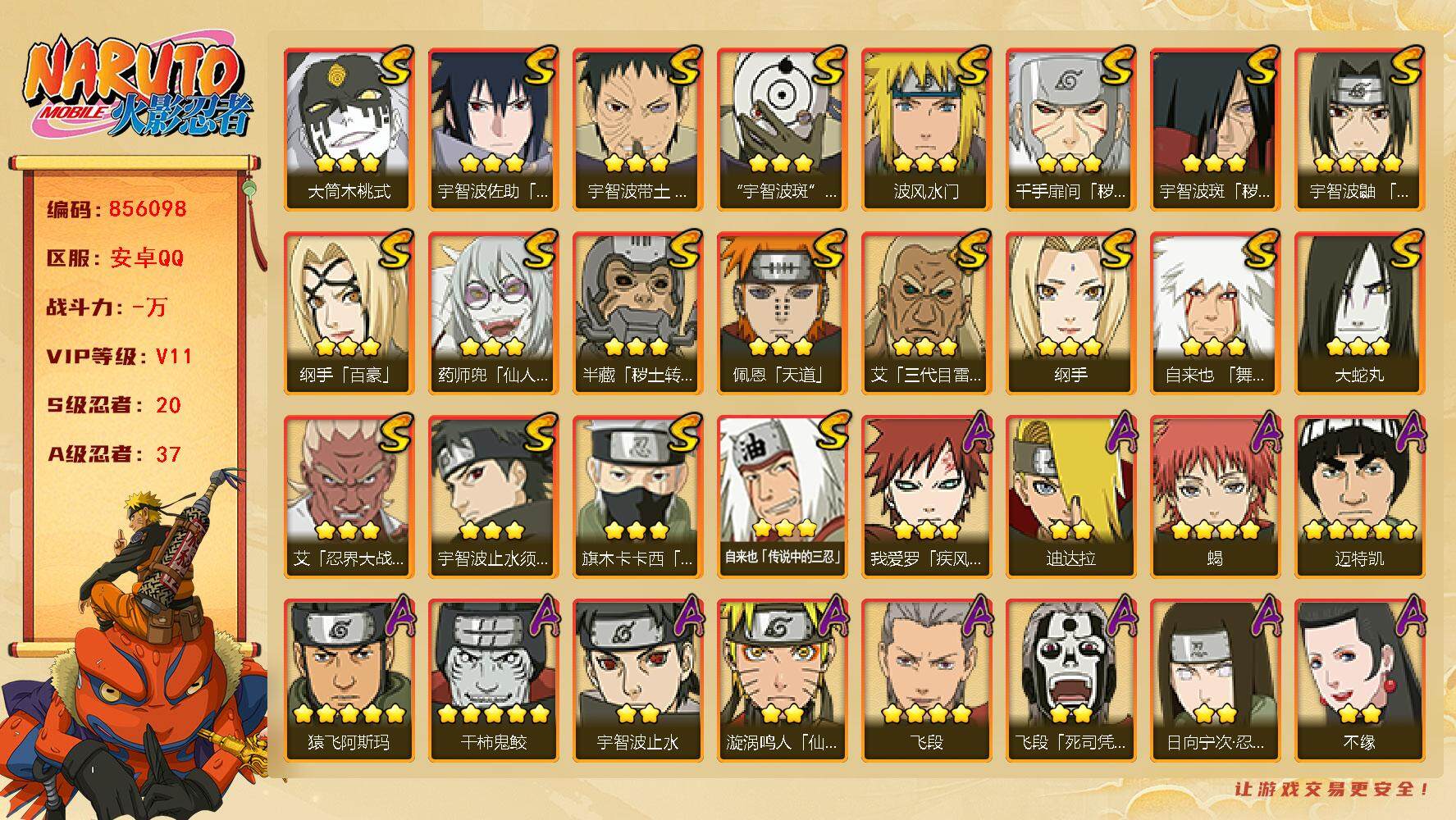Select the 佩恩「天道」 card
Image resolution: width=1456 pixels, height=820 pixels.
[x=782, y=313]
